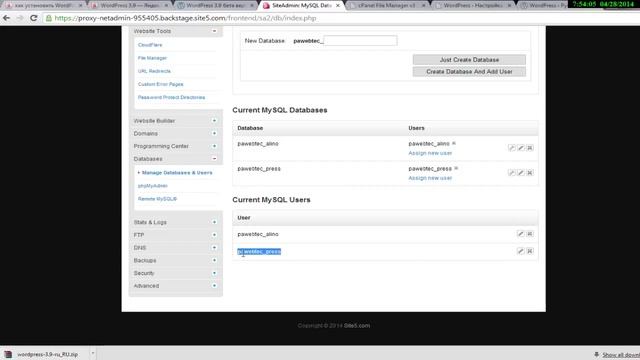This screenshot has height=360, width=640.
Task: Click the Just Create Database button
Action: [469, 60]
